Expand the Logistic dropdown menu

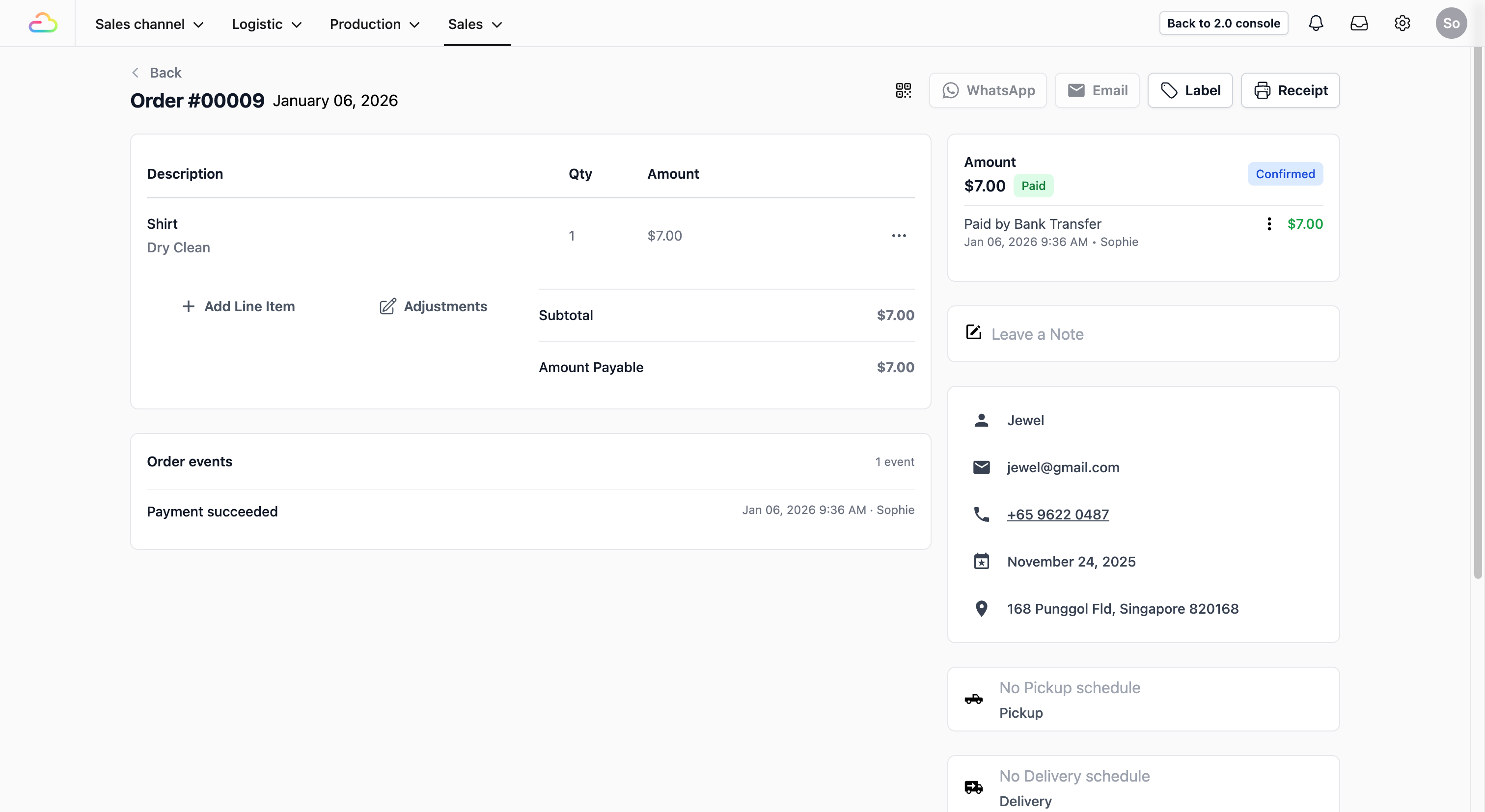[x=266, y=24]
